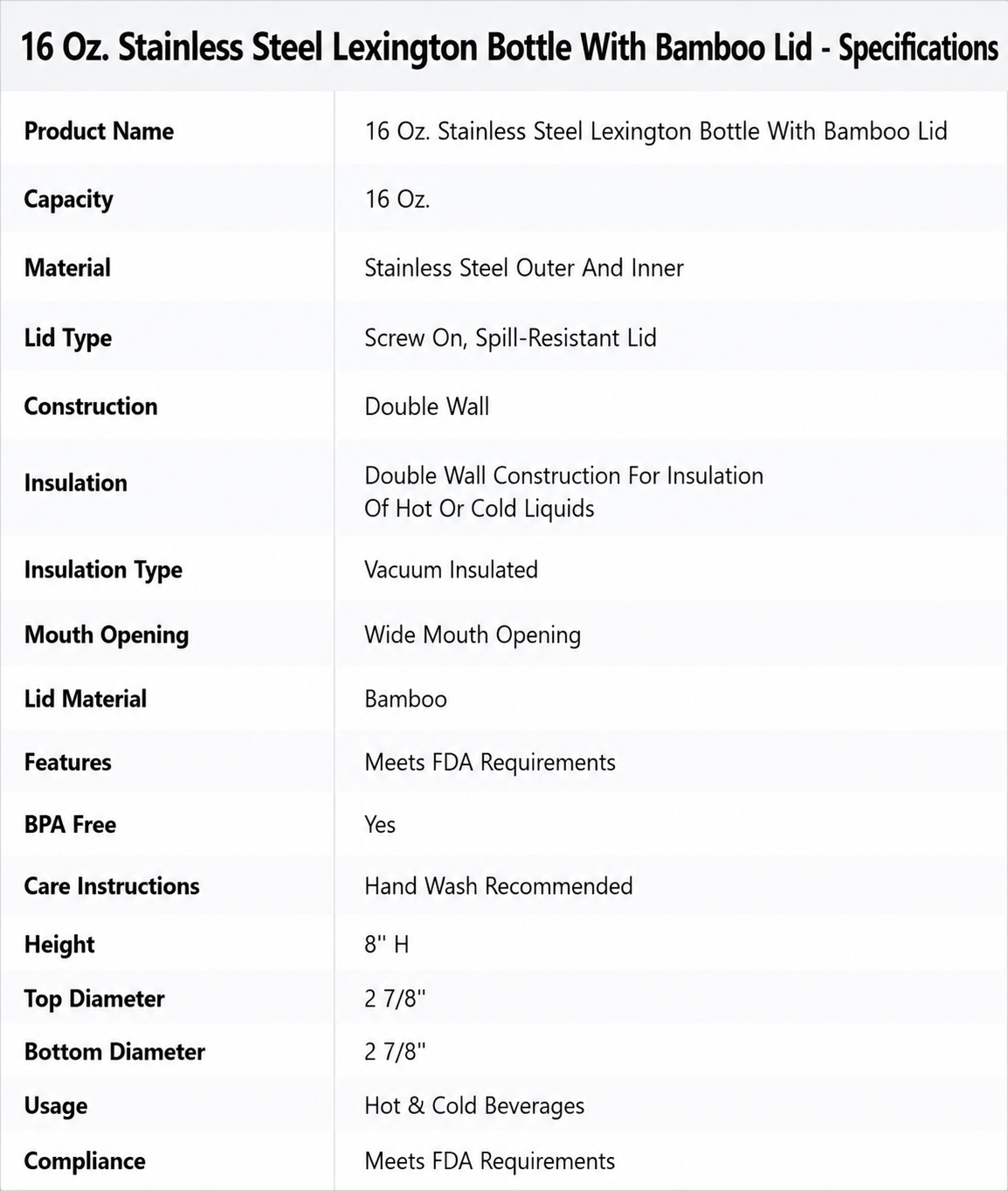Click the Compliance row label
1008x1191 pixels.
85,1161
